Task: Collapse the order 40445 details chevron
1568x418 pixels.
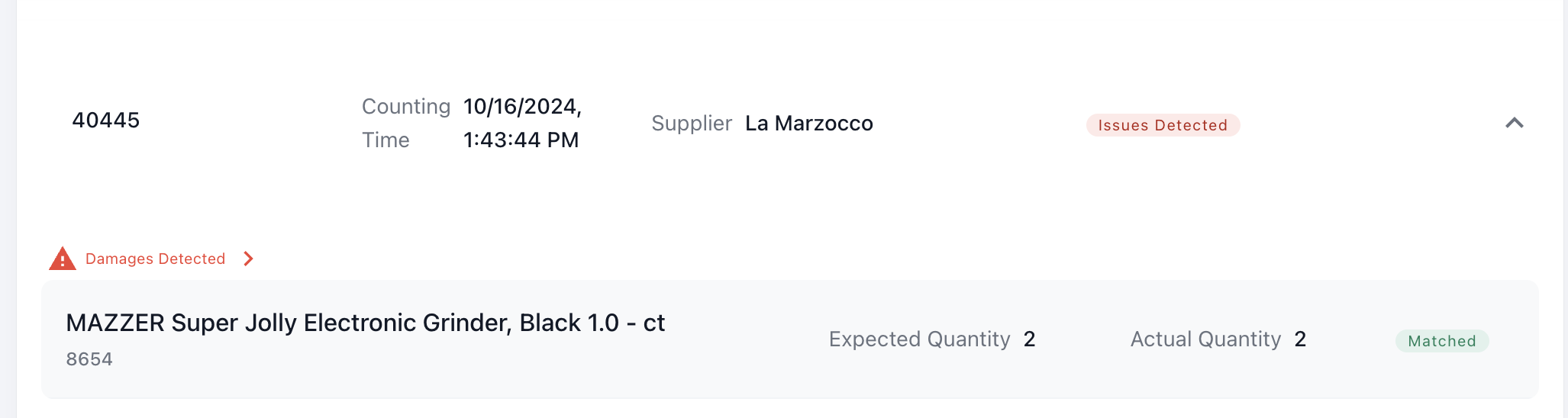Action: click(1514, 123)
